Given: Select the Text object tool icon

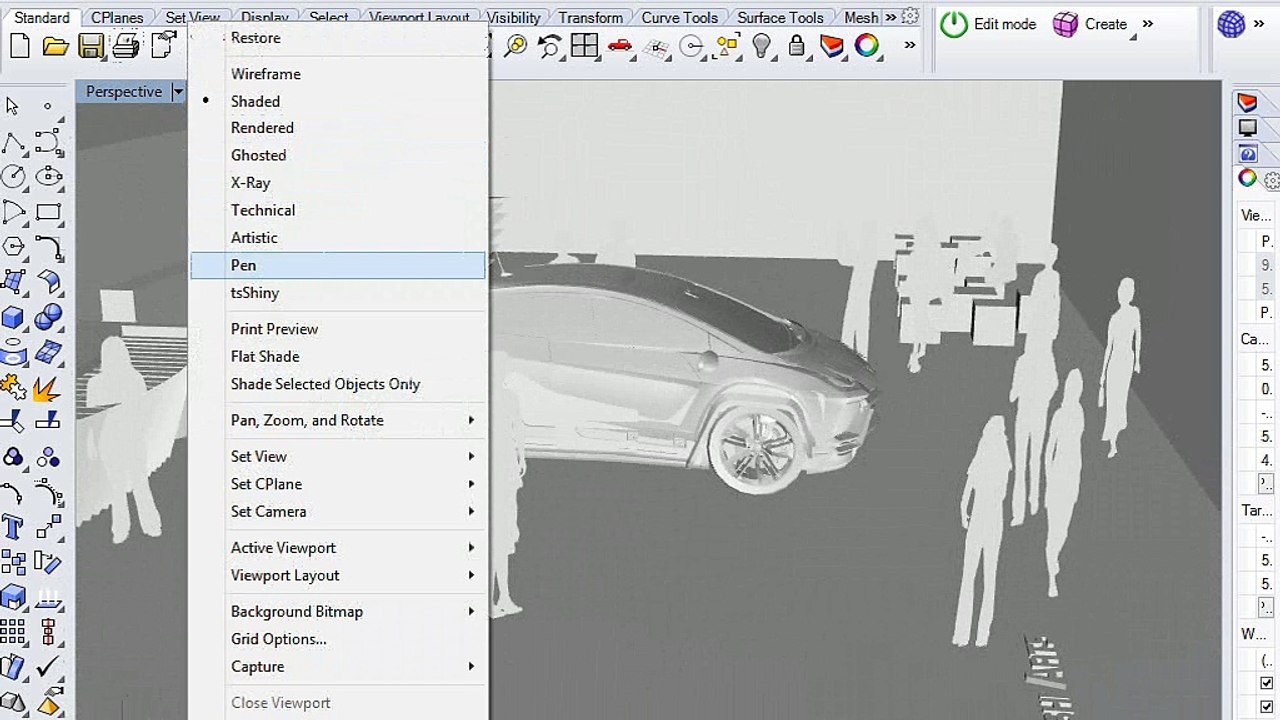Looking at the screenshot, I should pos(13,527).
